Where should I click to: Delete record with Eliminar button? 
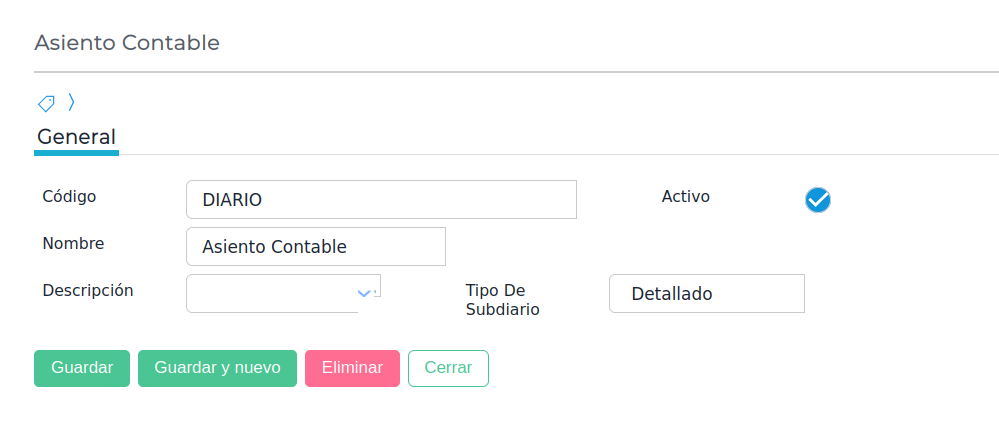352,368
